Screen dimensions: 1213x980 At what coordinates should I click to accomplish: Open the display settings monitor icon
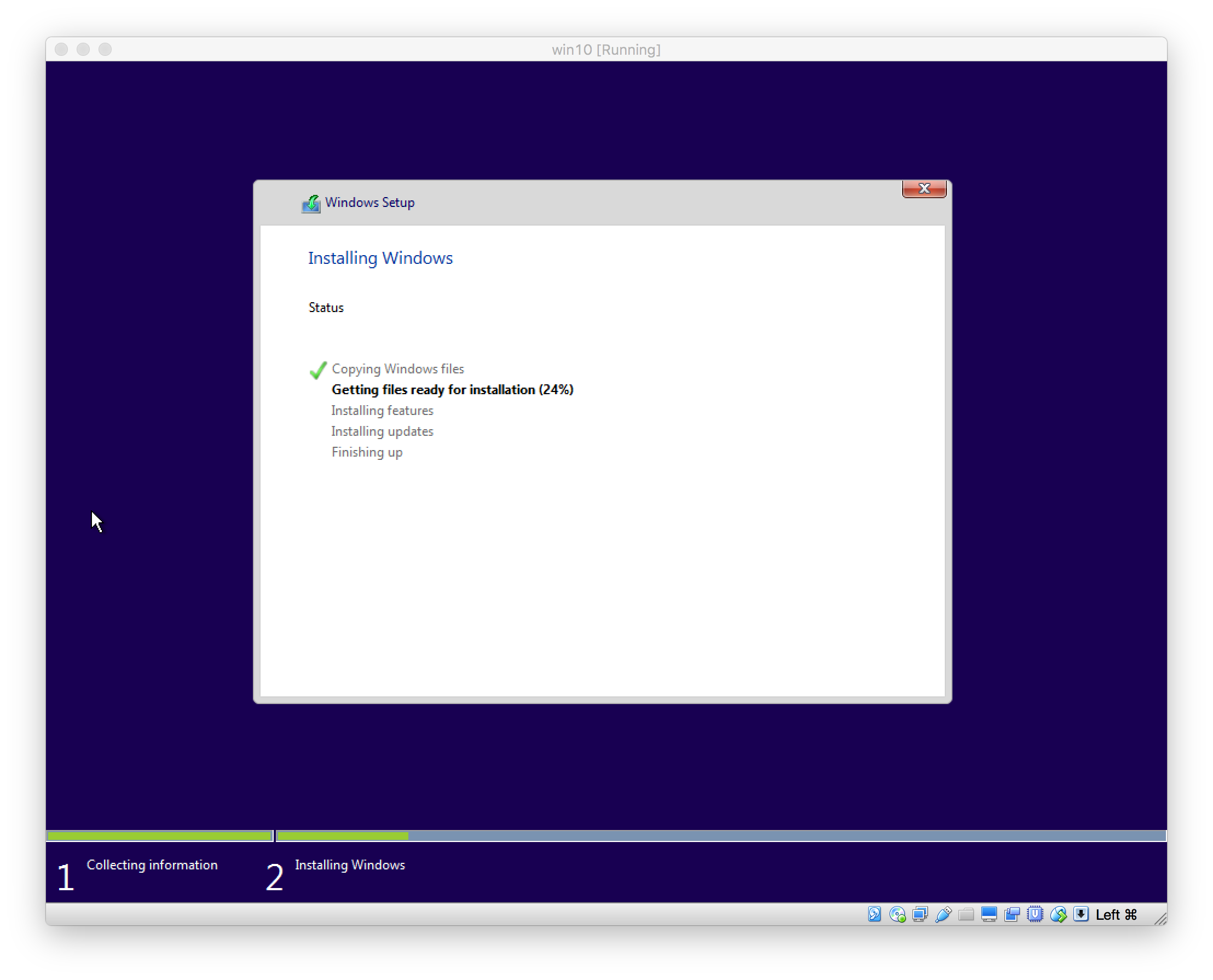click(989, 914)
